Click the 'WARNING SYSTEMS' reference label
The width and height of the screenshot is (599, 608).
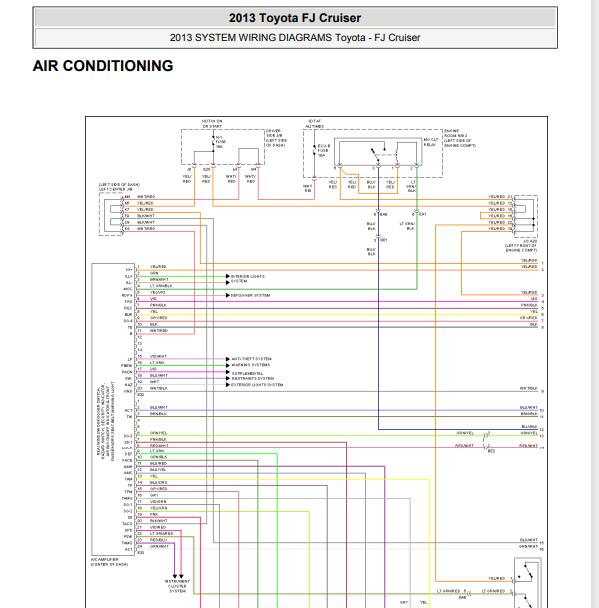click(x=250, y=365)
